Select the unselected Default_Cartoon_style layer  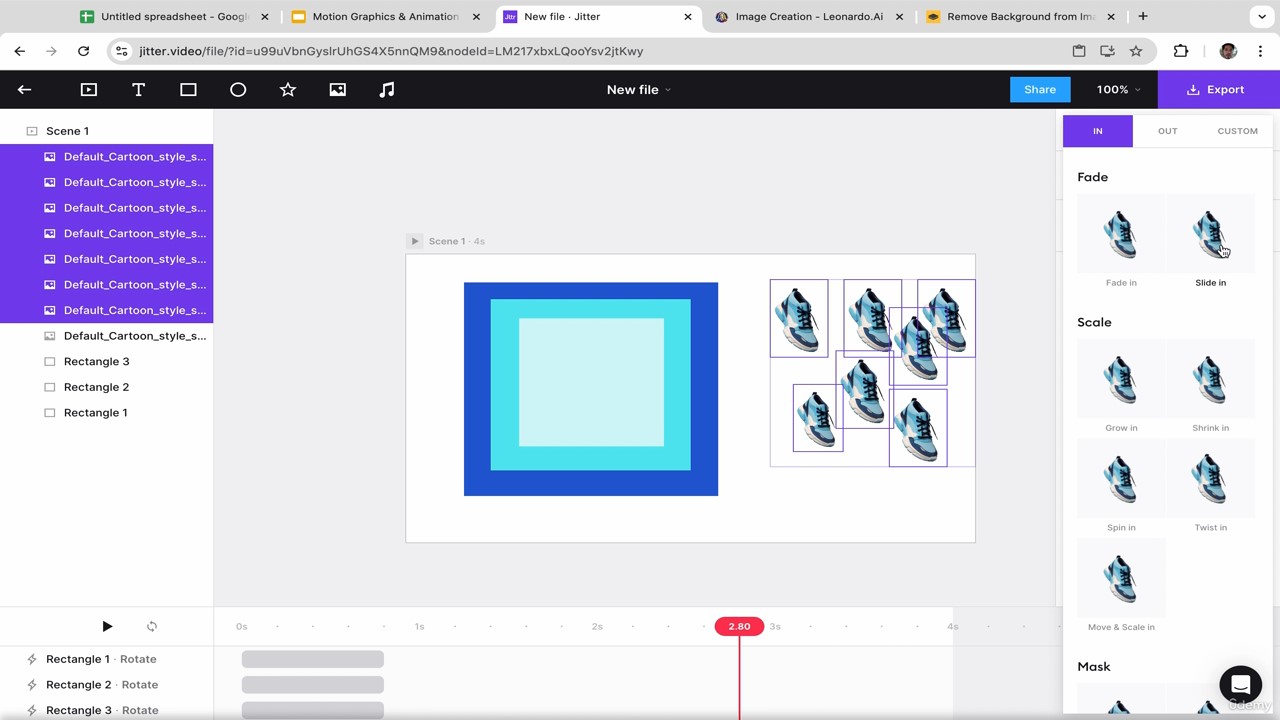pos(106,336)
